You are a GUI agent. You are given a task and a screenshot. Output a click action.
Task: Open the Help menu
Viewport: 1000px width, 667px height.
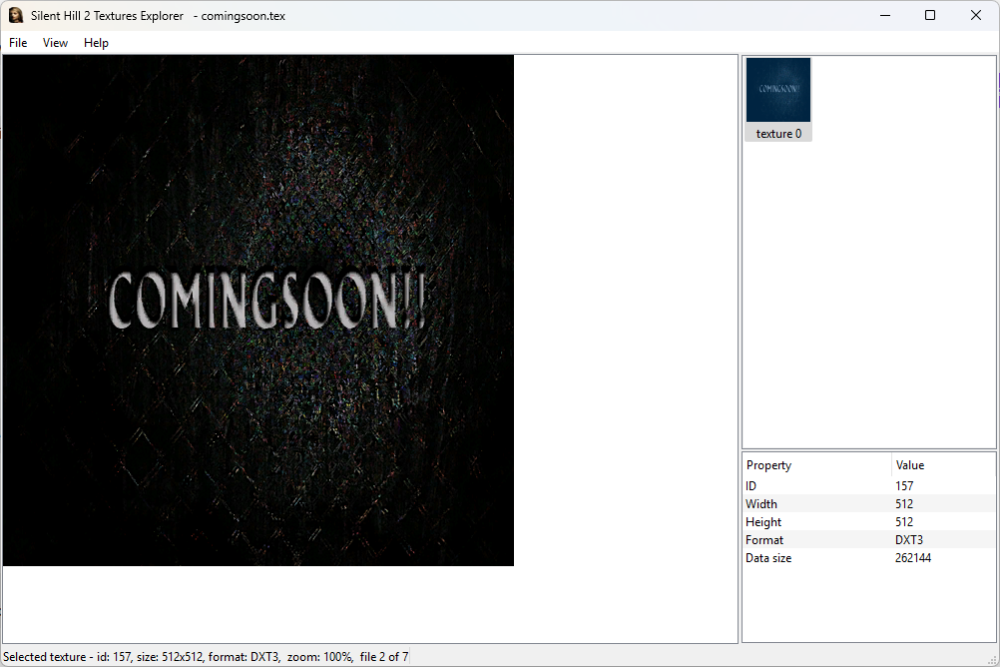(96, 43)
